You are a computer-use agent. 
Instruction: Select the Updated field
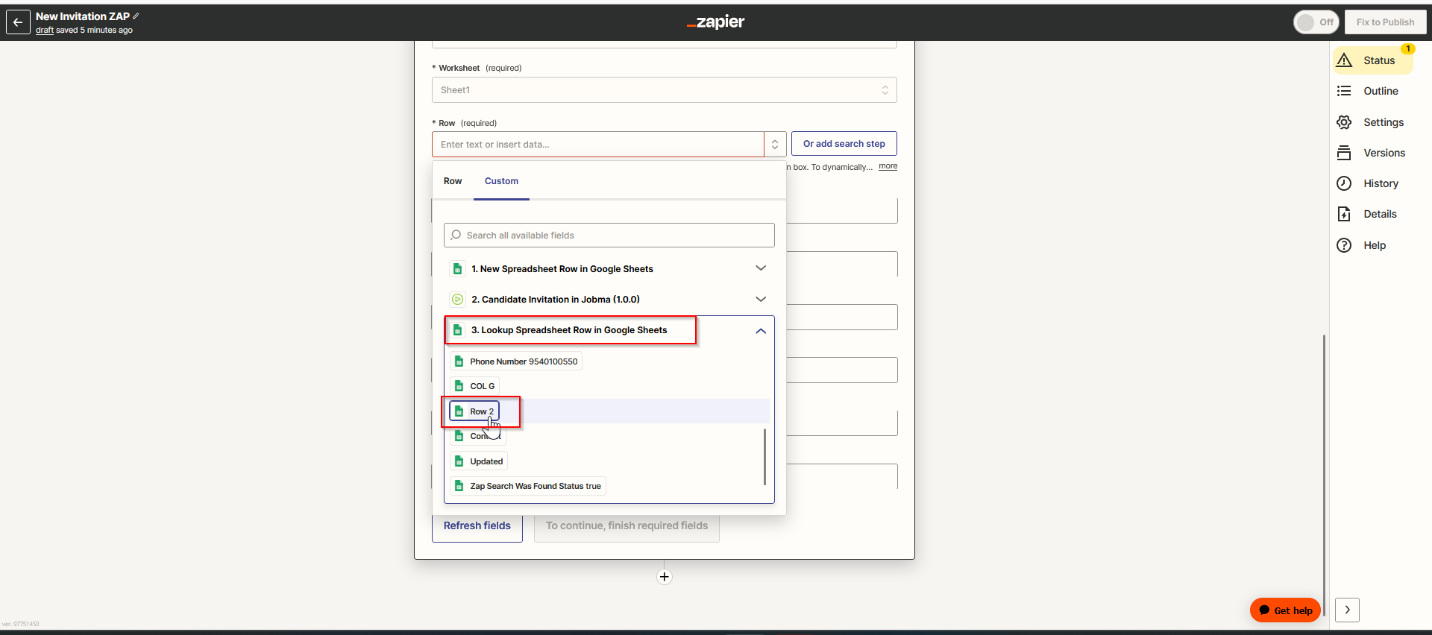coord(478,461)
